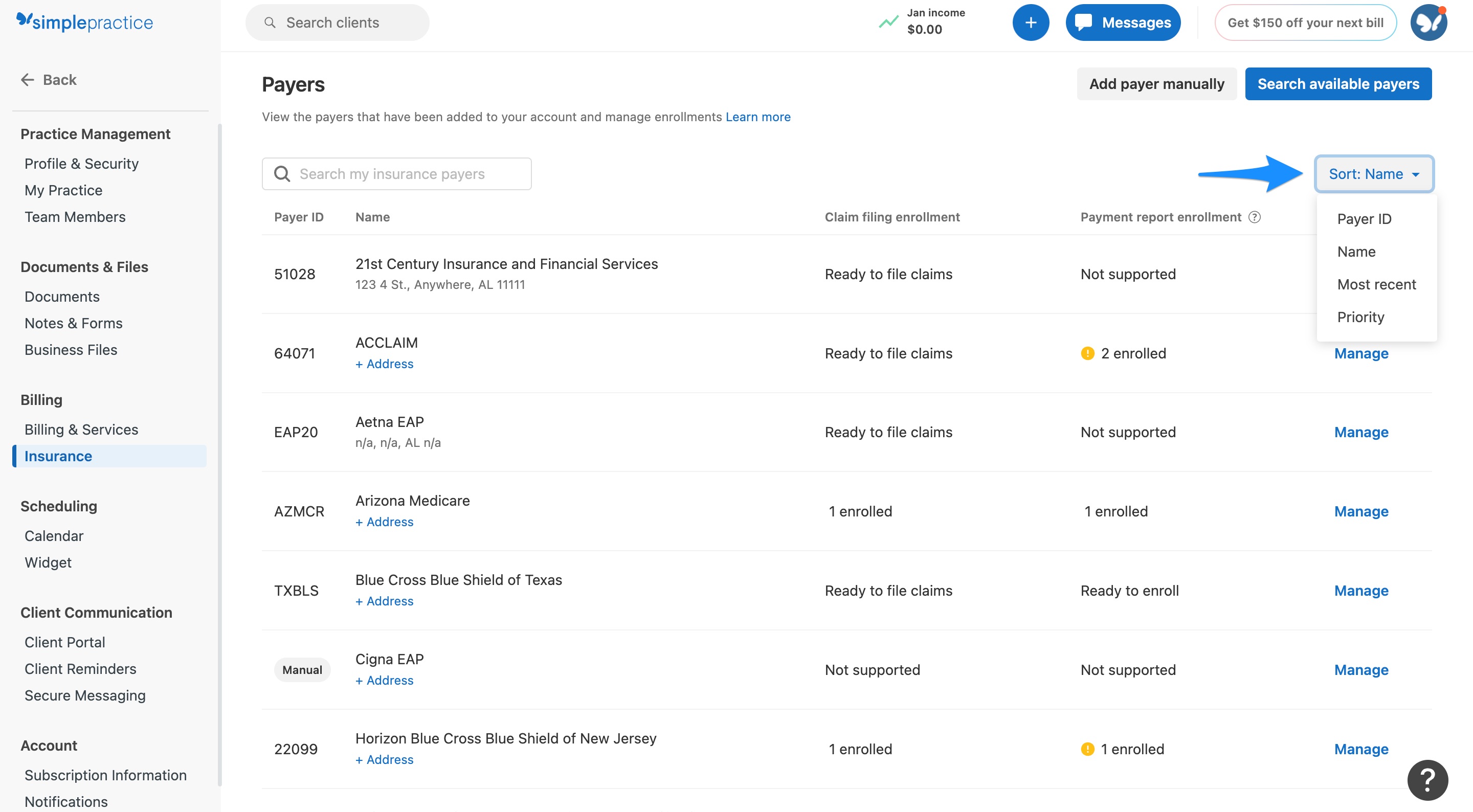Choose Most recent sort option
Image resolution: width=1473 pixels, height=812 pixels.
(1376, 284)
